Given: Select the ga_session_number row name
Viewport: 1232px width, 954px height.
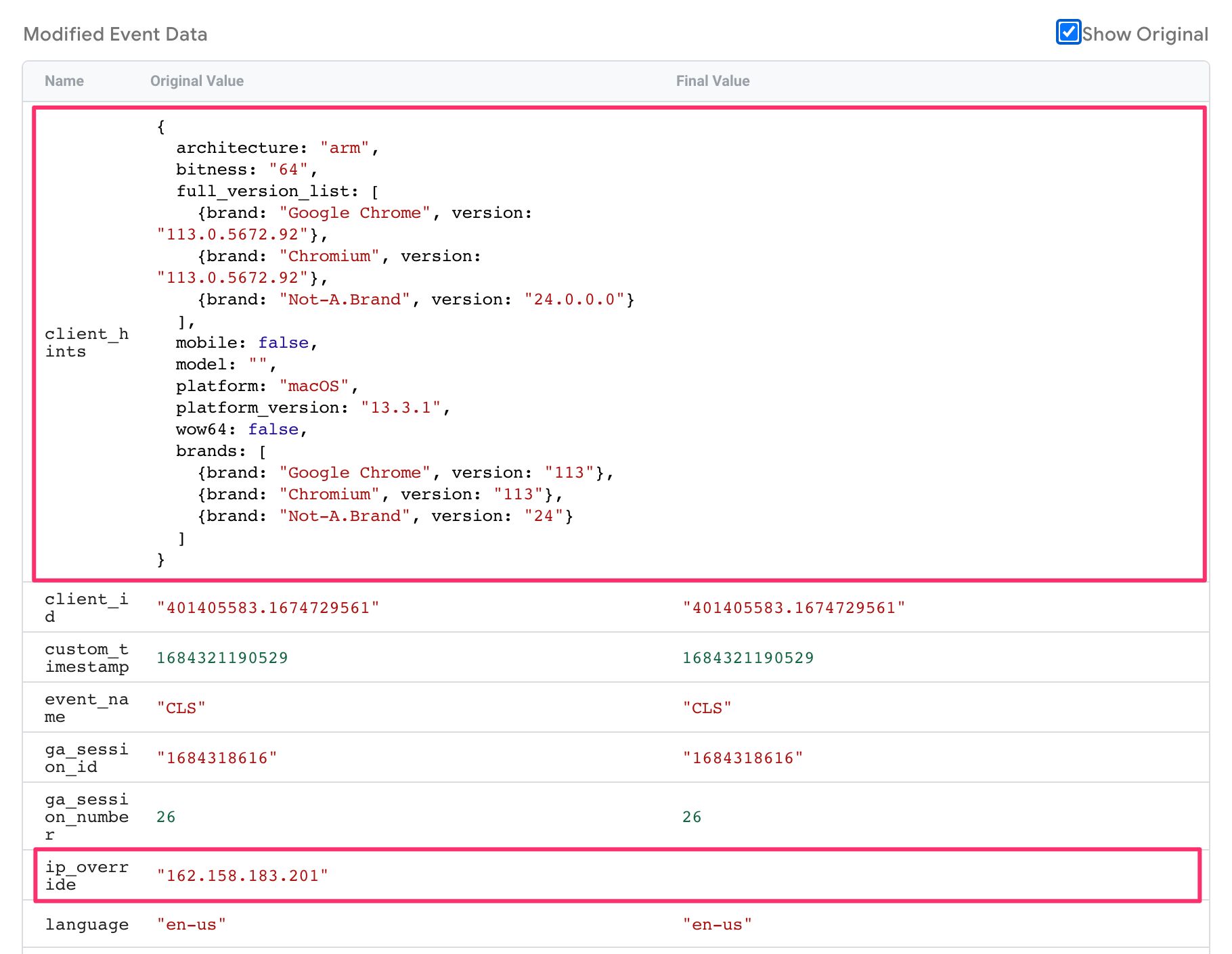Looking at the screenshot, I should pos(87,817).
